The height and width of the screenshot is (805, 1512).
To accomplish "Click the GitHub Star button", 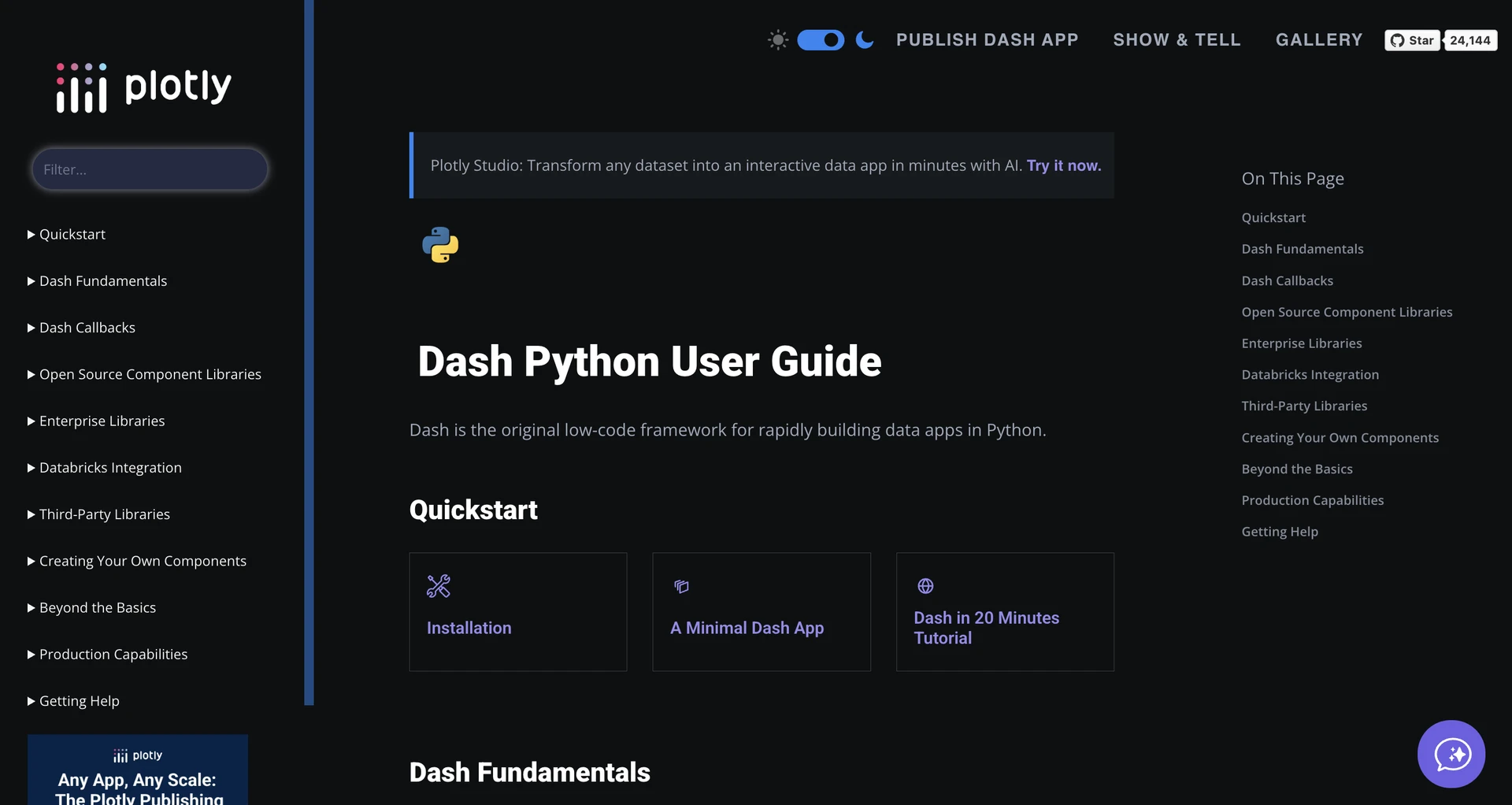I will coord(1412,40).
